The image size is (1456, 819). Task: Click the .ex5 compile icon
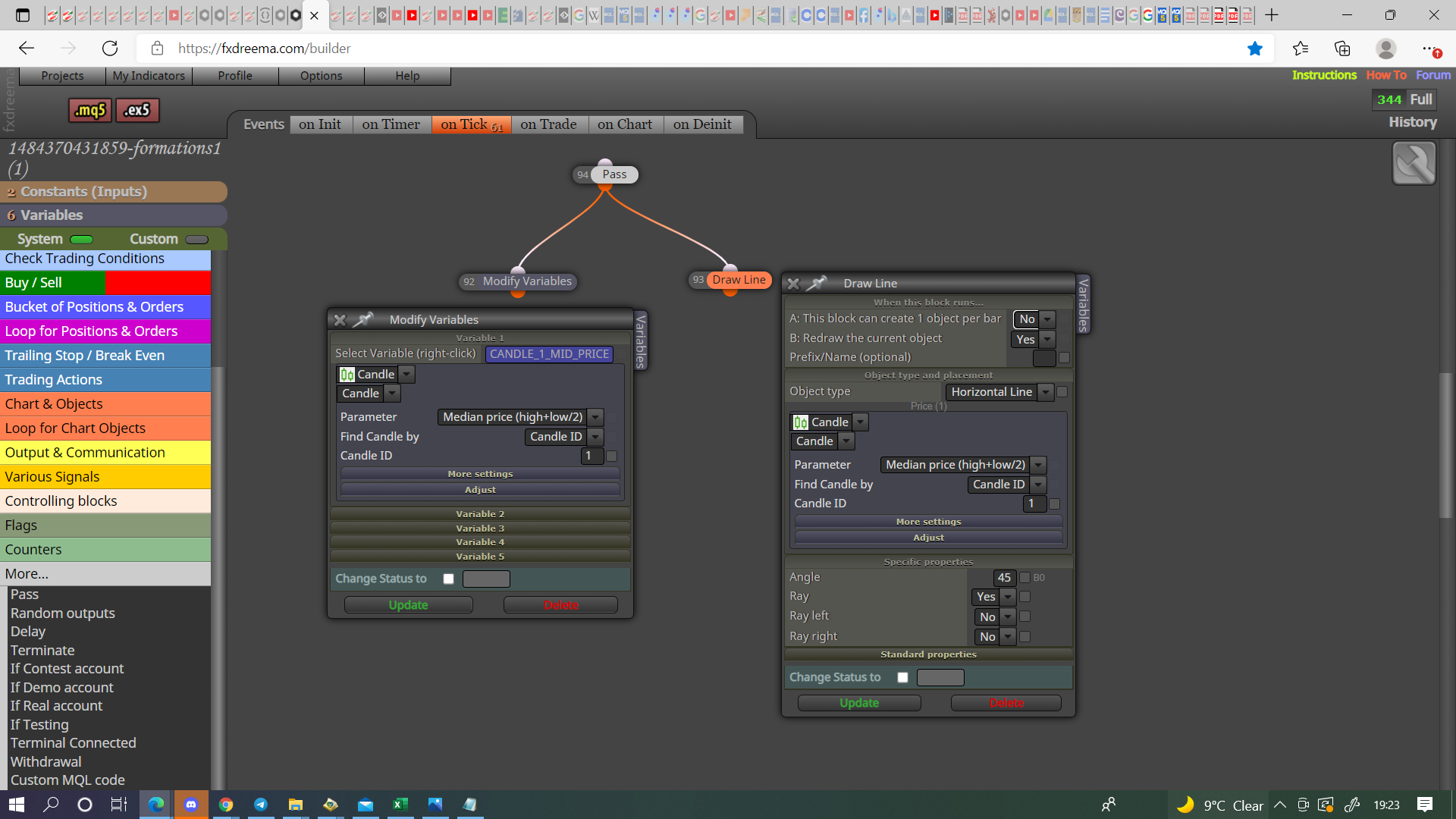(x=137, y=110)
